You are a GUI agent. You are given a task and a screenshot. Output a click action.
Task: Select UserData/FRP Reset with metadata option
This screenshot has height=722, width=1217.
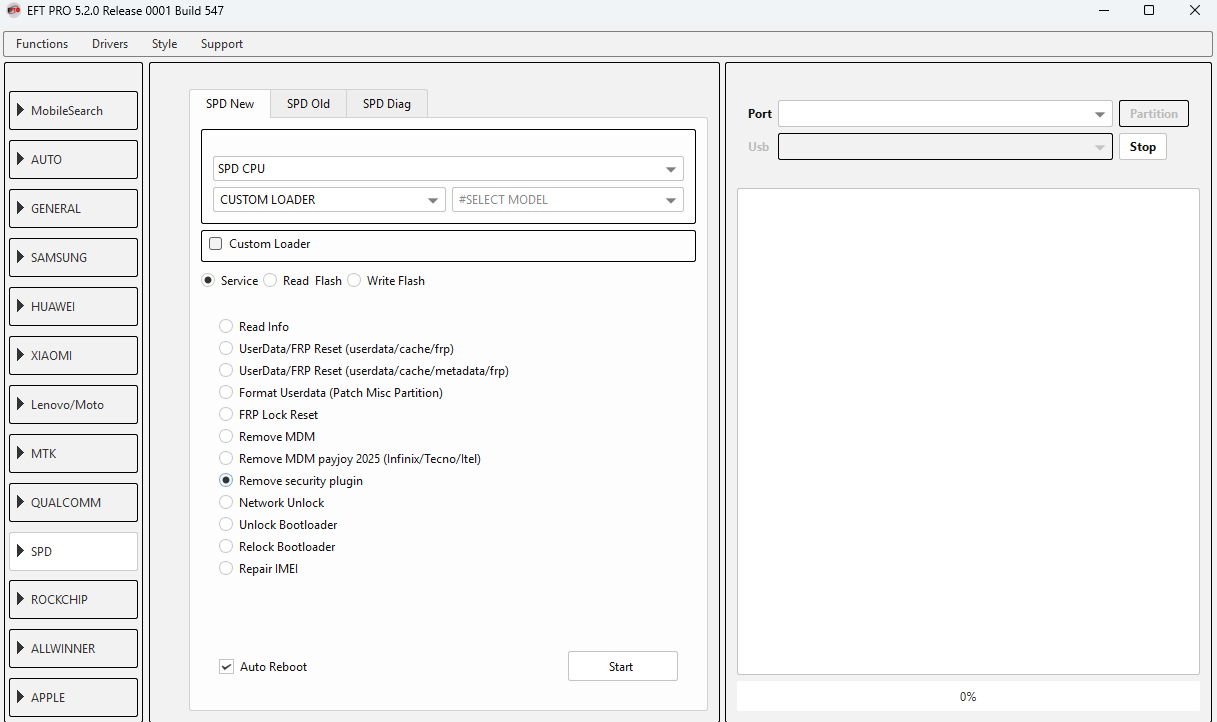click(364, 371)
